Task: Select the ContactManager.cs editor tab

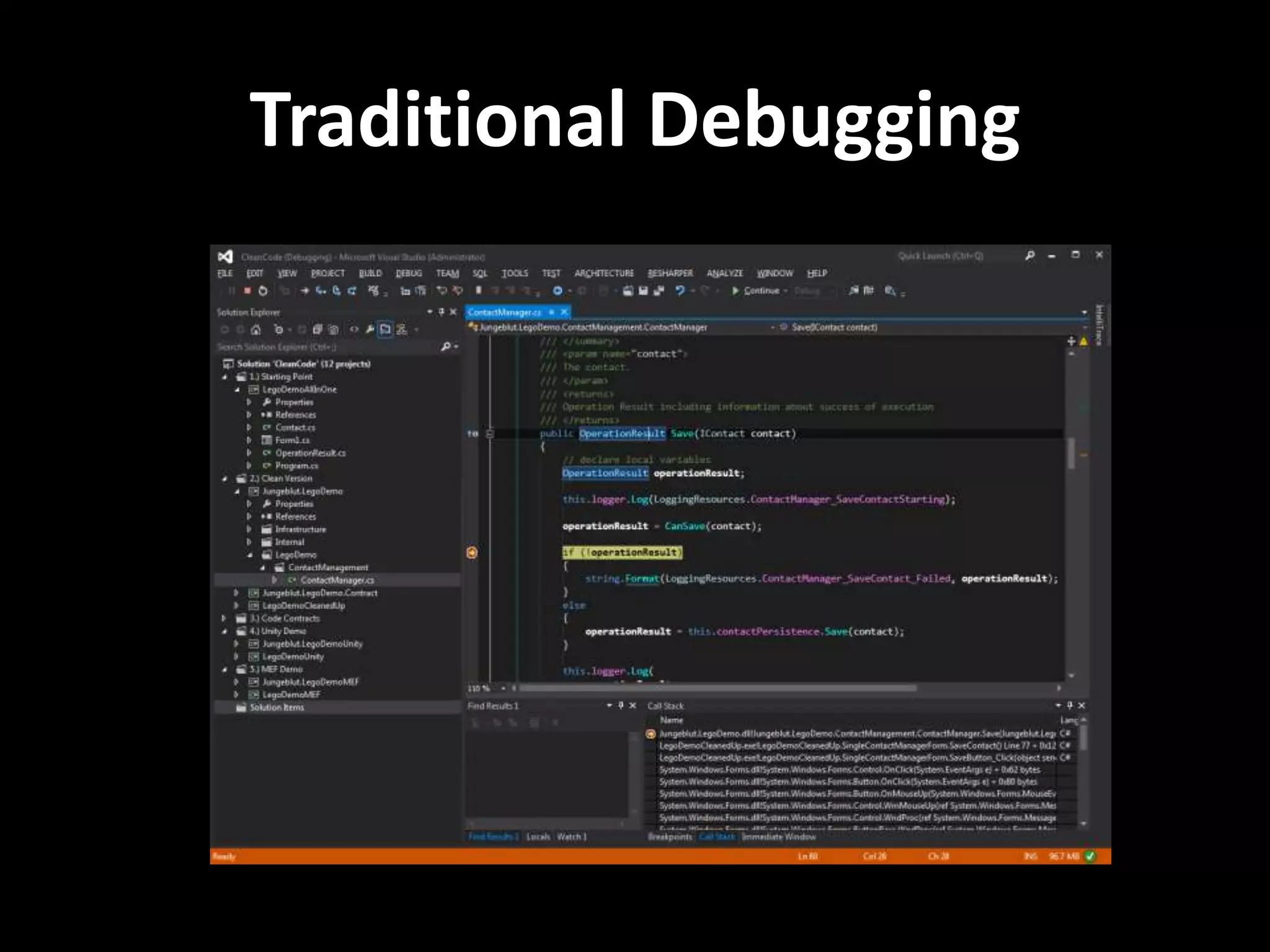Action: (504, 312)
